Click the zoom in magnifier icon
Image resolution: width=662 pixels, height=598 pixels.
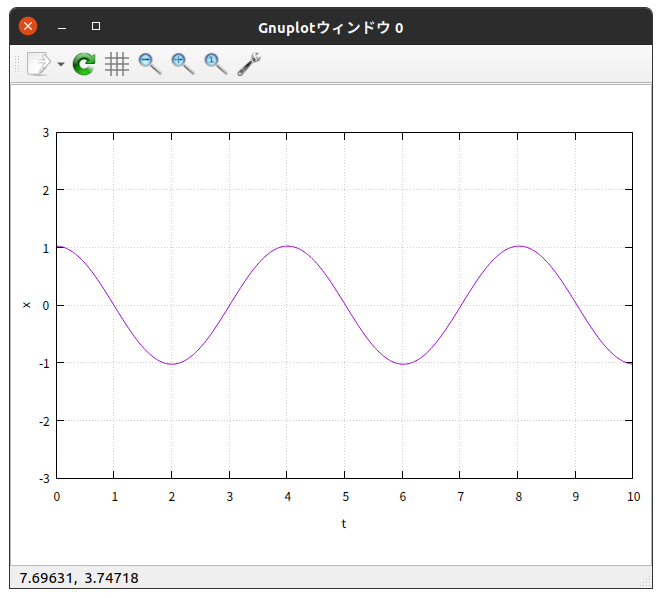tap(183, 64)
